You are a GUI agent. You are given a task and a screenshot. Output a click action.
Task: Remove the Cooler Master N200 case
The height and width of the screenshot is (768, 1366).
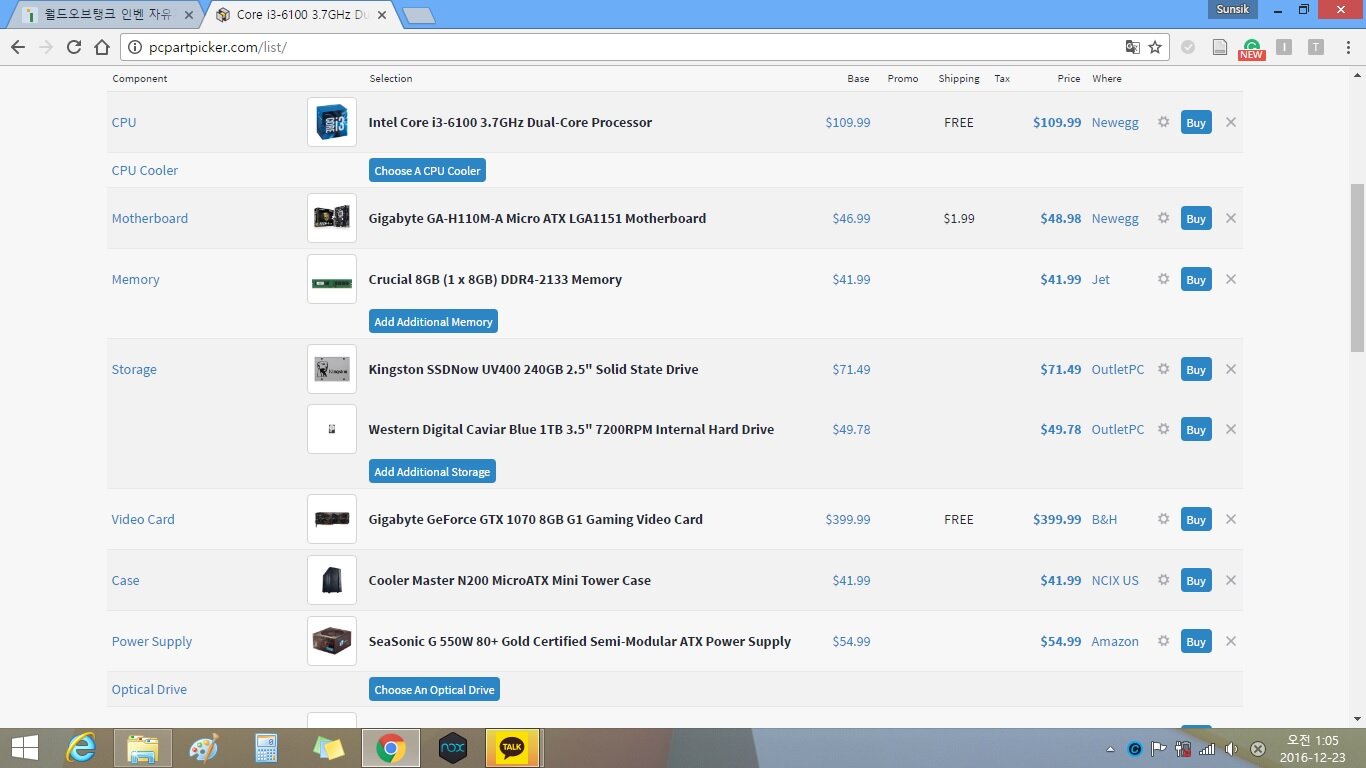tap(1231, 580)
